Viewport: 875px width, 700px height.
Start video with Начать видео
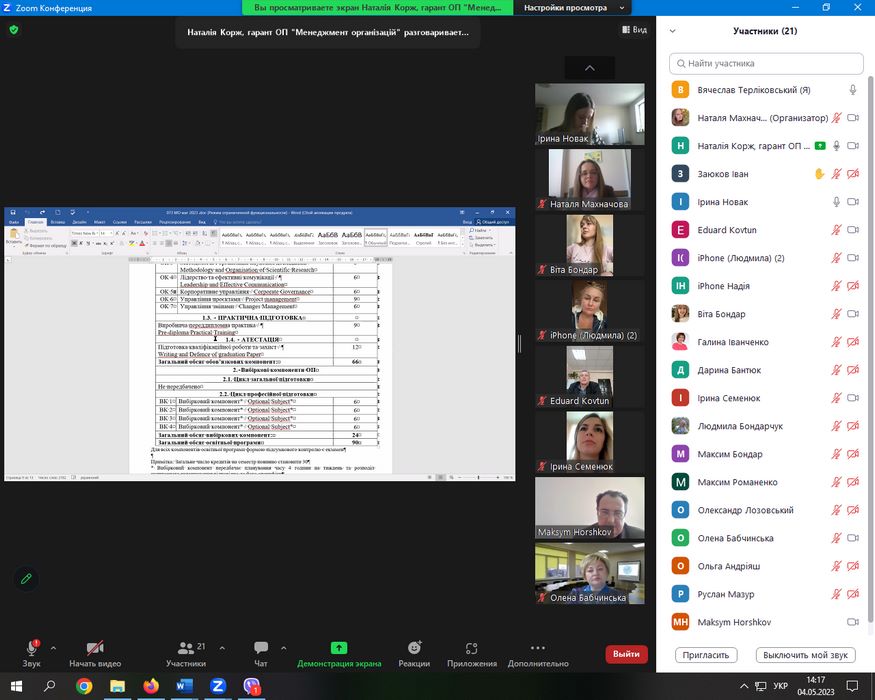coord(95,648)
